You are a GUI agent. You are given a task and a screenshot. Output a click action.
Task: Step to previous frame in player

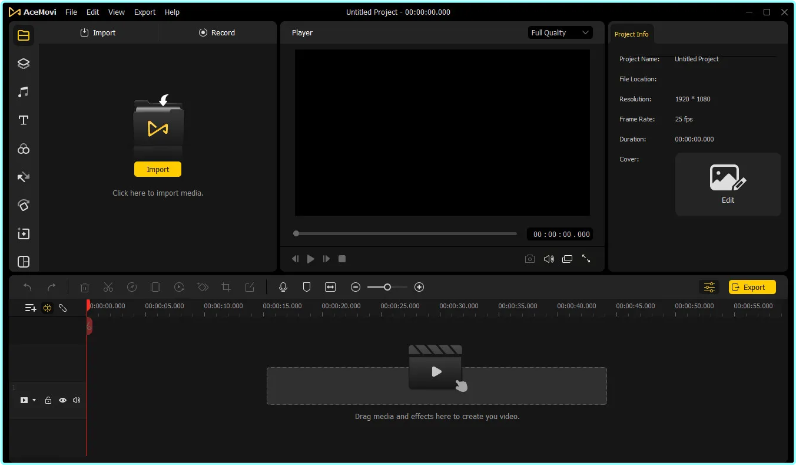click(x=295, y=259)
